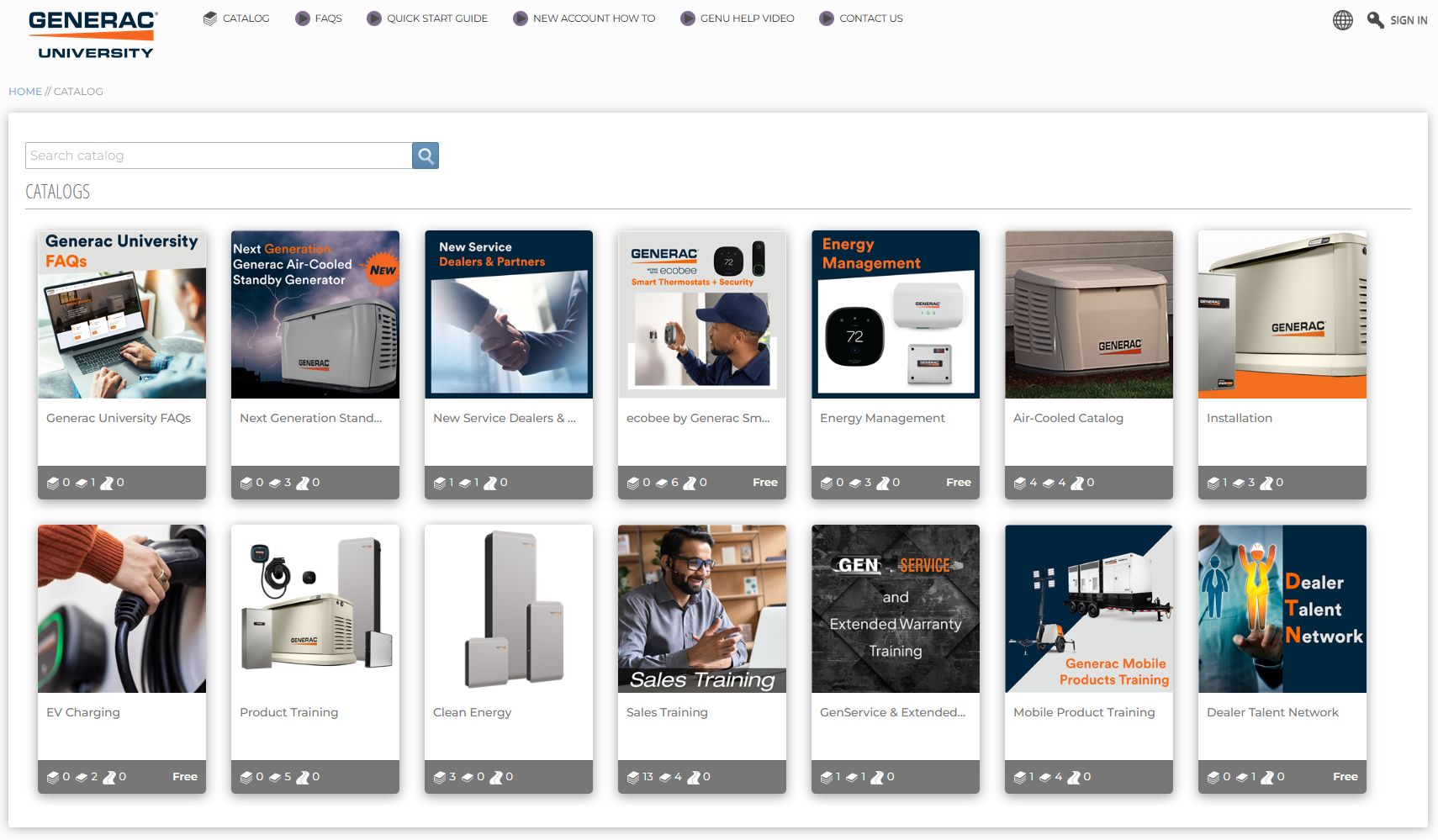Open Next Generation Standby Generator thumbnail

pyautogui.click(x=315, y=314)
